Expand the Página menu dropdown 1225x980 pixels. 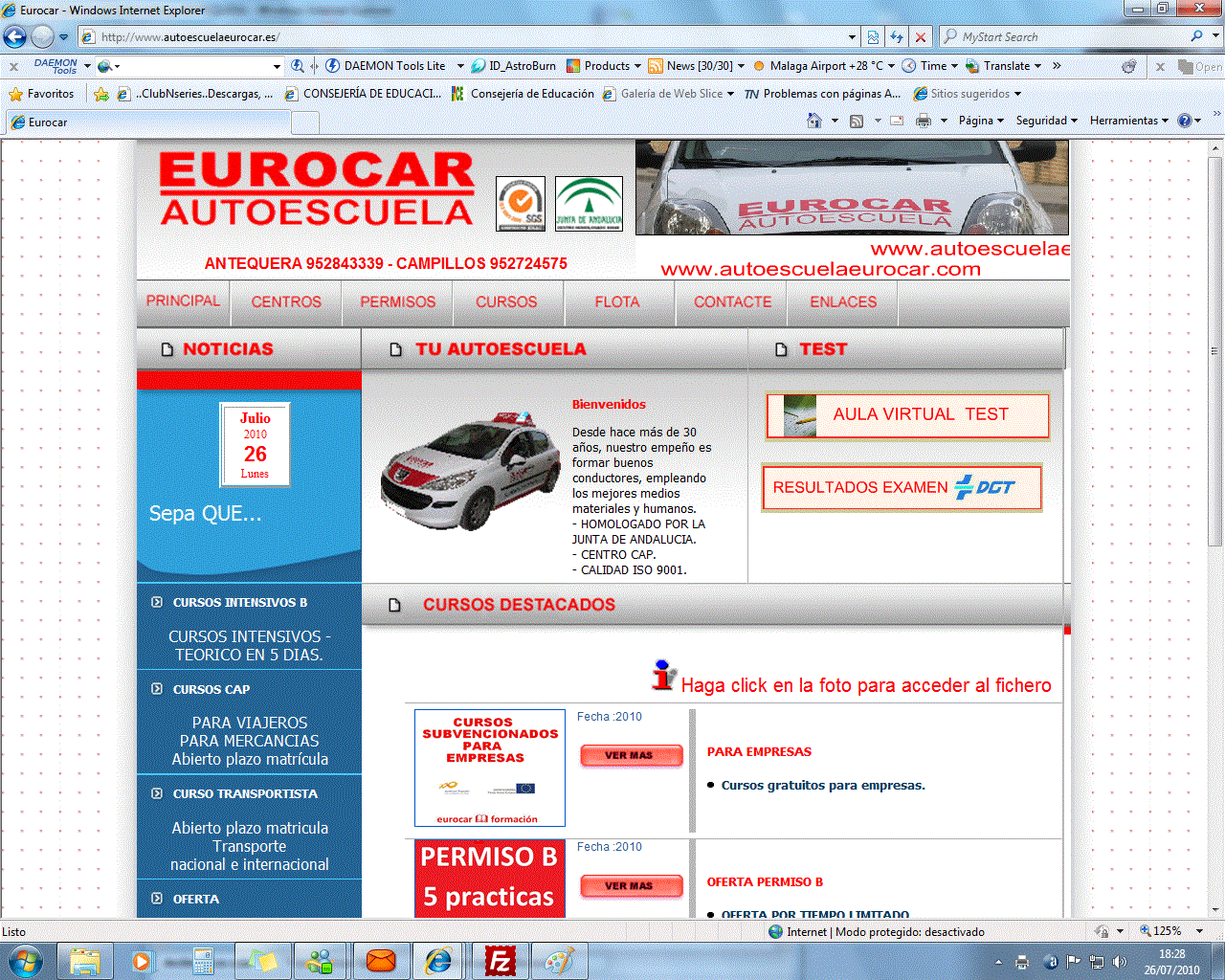point(981,121)
